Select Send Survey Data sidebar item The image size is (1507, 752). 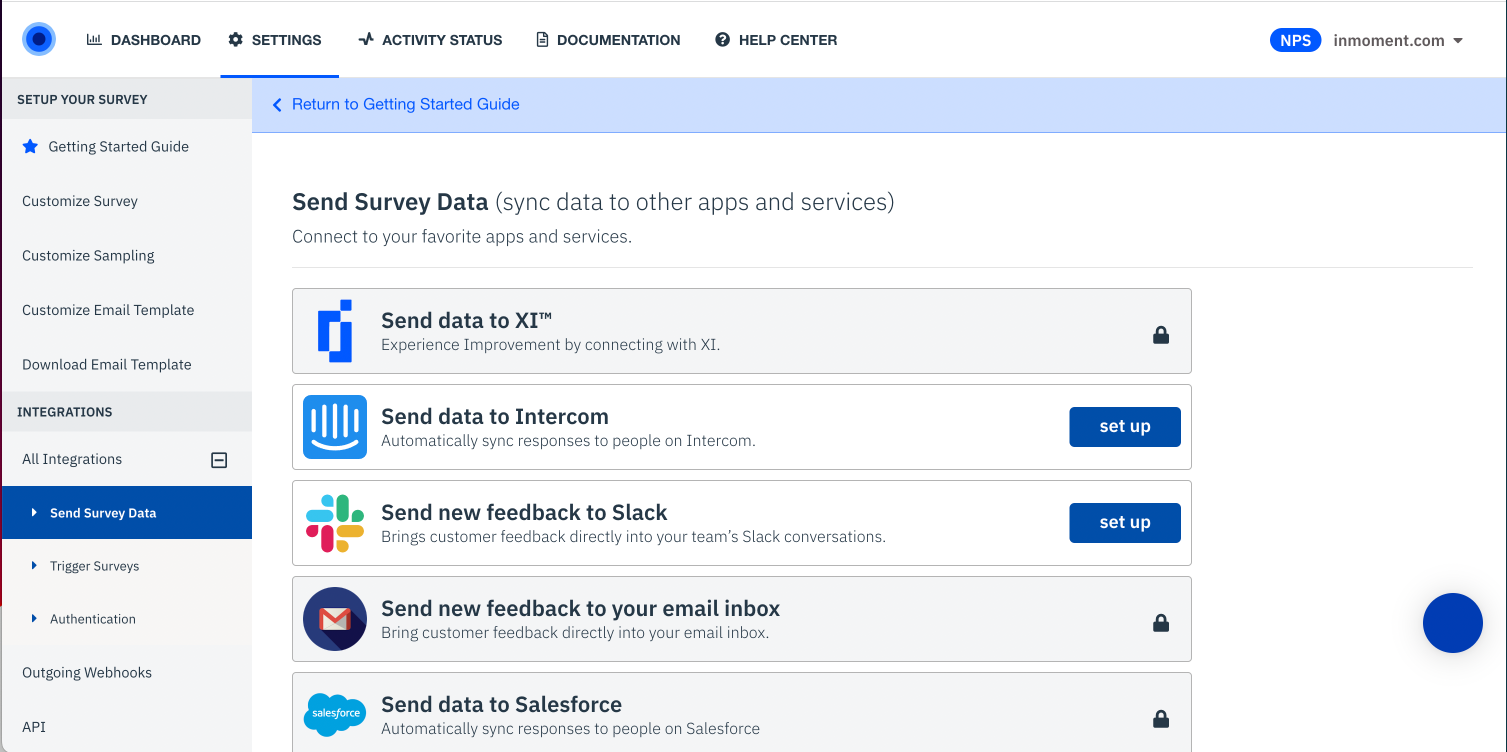(126, 513)
